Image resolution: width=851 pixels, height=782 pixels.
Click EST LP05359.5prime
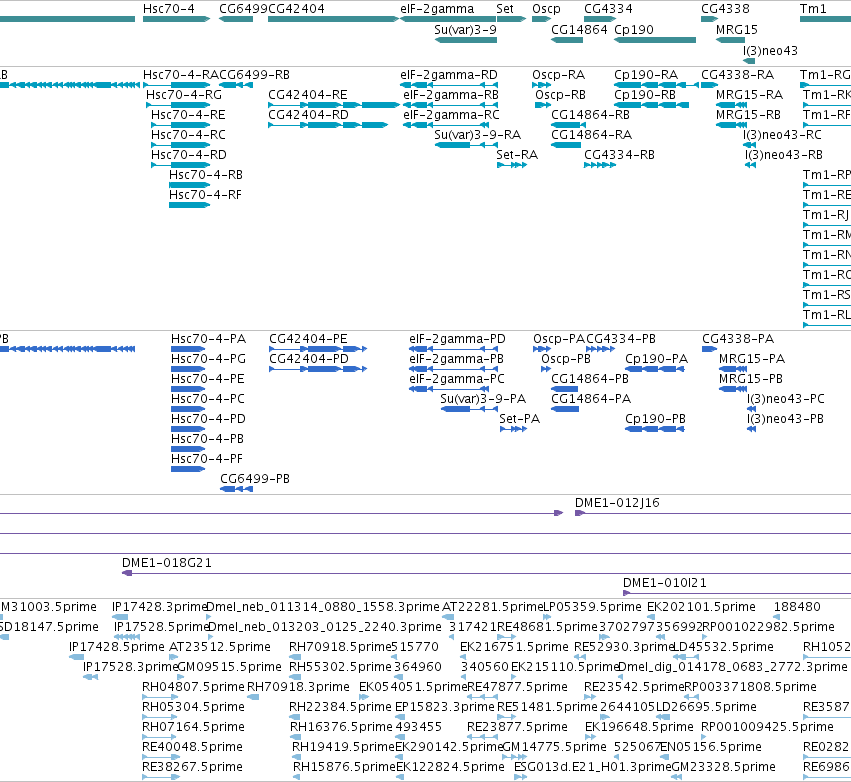click(x=547, y=617)
